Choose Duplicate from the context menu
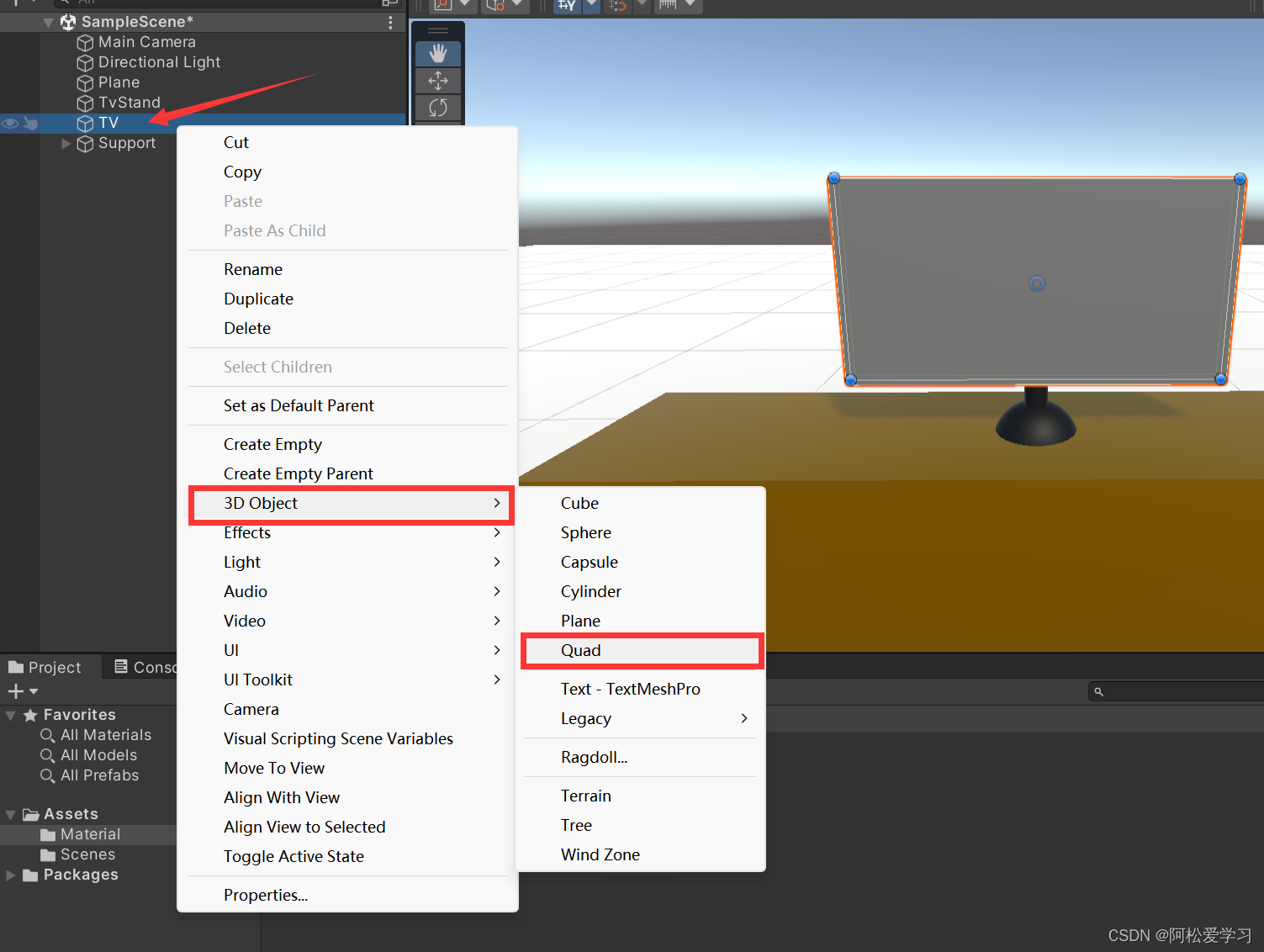Viewport: 1264px width, 952px height. 347,299
